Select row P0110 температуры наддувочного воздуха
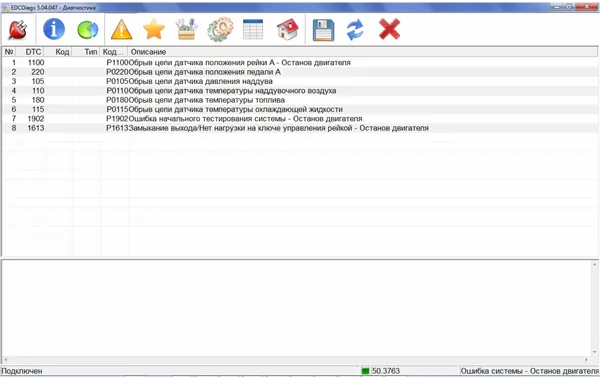 (300, 91)
